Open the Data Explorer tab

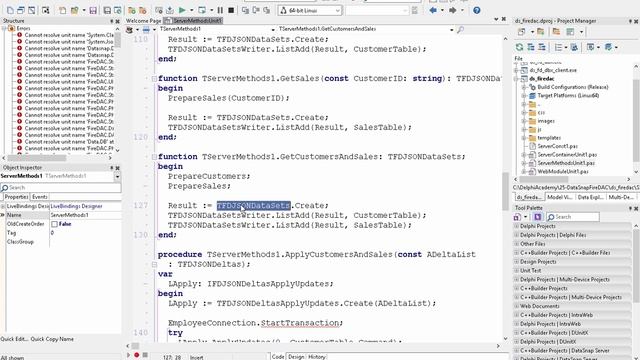coord(590,197)
